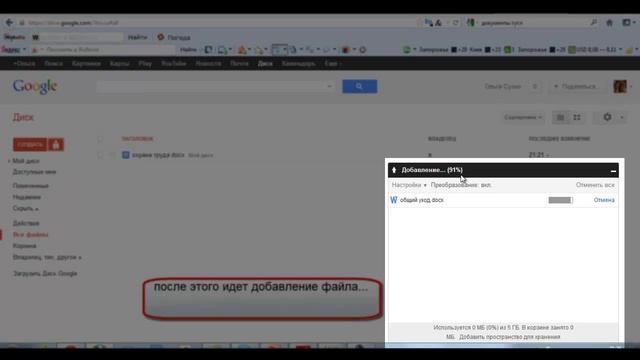Viewport: 640px width, 360px height.
Task: Click the green round icon before Запорожье
Action: tap(407, 50)
